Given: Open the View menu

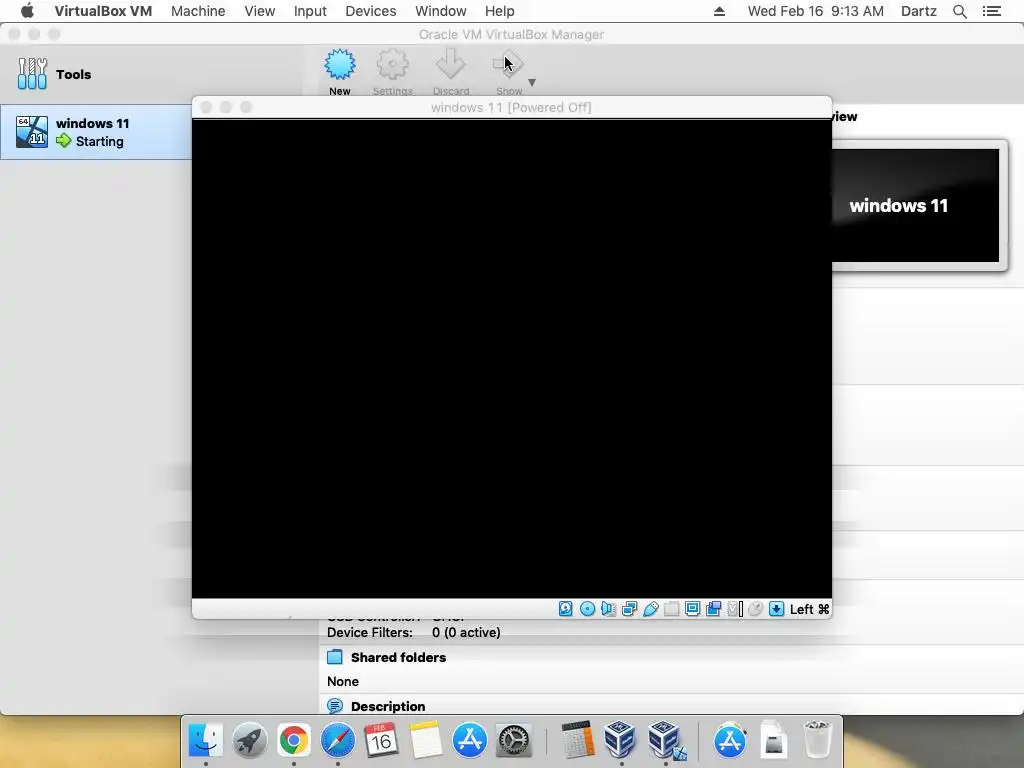Looking at the screenshot, I should point(259,11).
